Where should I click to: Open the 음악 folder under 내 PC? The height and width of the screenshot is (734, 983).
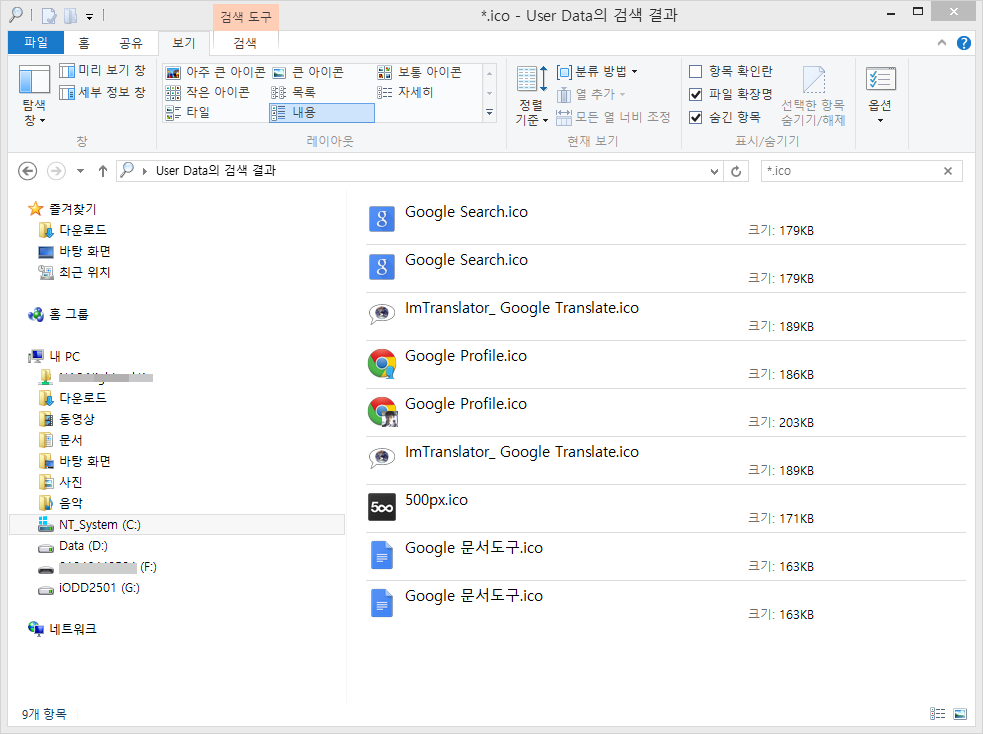pyautogui.click(x=60, y=503)
